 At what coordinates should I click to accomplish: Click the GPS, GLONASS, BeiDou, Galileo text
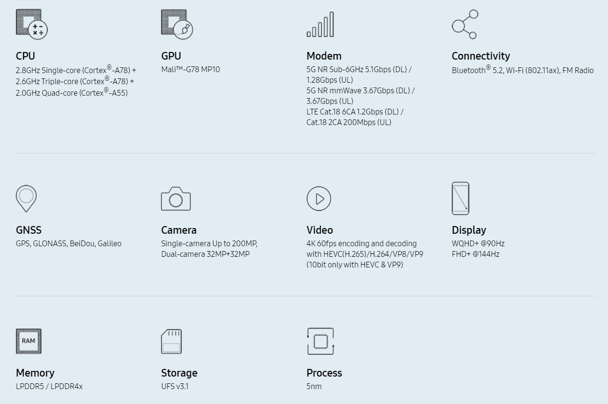click(x=68, y=243)
